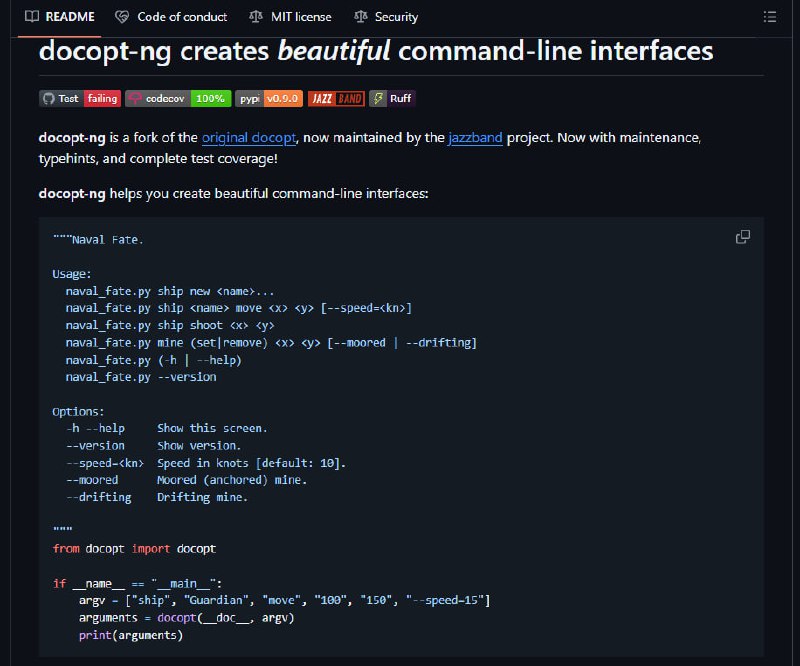Click the scales icon by Security
This screenshot has width=800, height=666.
pyautogui.click(x=361, y=17)
